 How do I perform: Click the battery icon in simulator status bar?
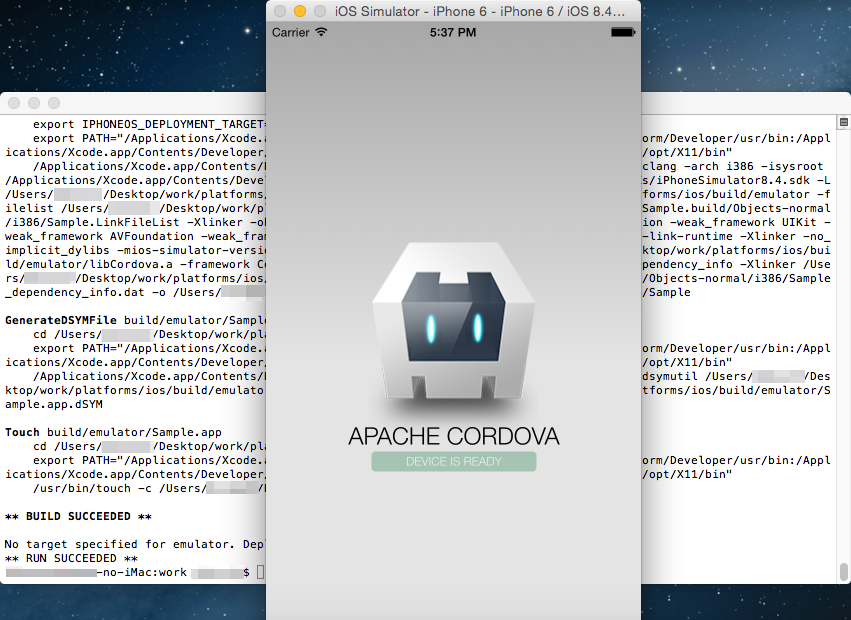click(x=623, y=33)
